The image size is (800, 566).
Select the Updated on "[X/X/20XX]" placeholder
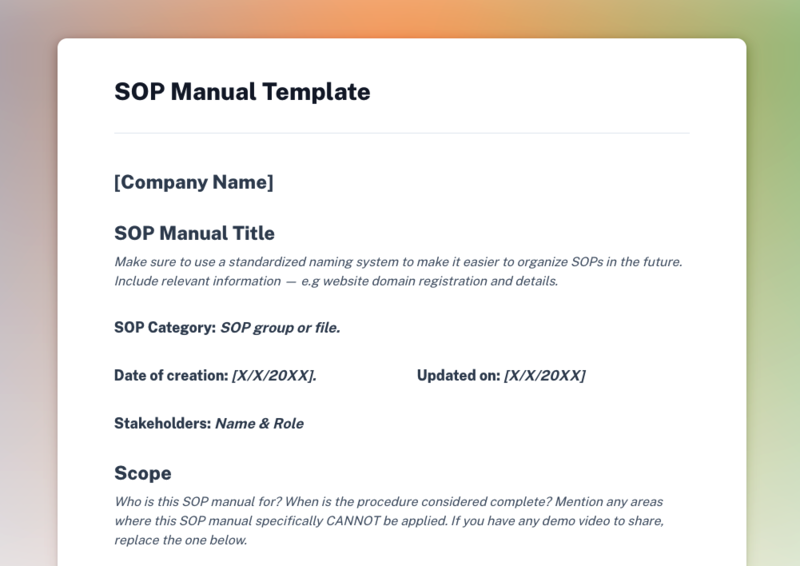[x=545, y=375]
